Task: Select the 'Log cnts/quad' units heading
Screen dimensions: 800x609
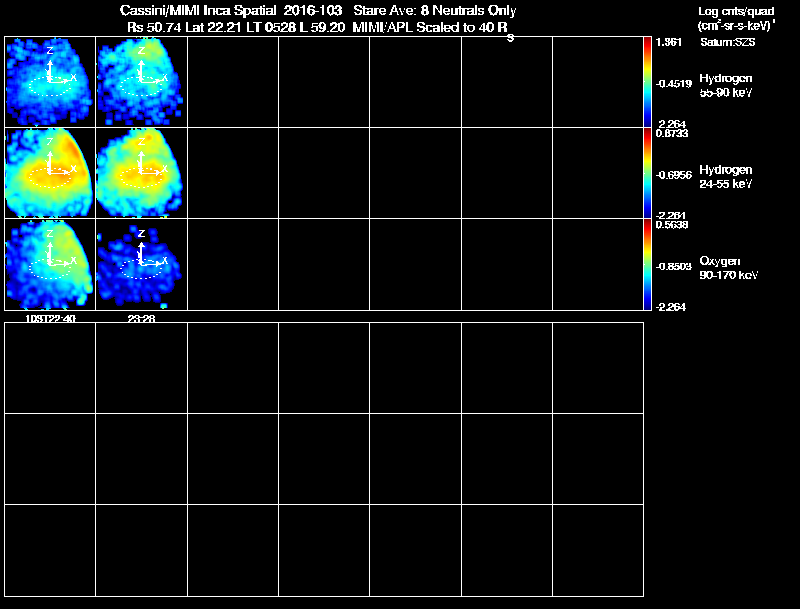Action: coord(736,11)
